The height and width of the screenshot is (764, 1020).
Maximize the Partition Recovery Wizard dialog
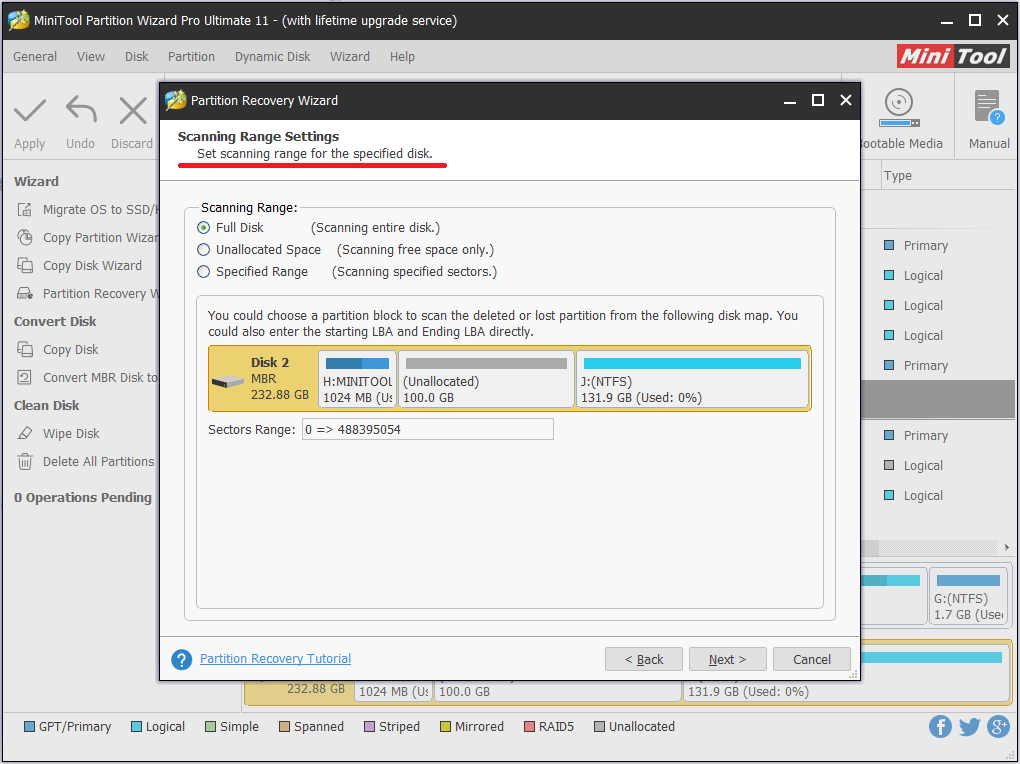pyautogui.click(x=818, y=100)
